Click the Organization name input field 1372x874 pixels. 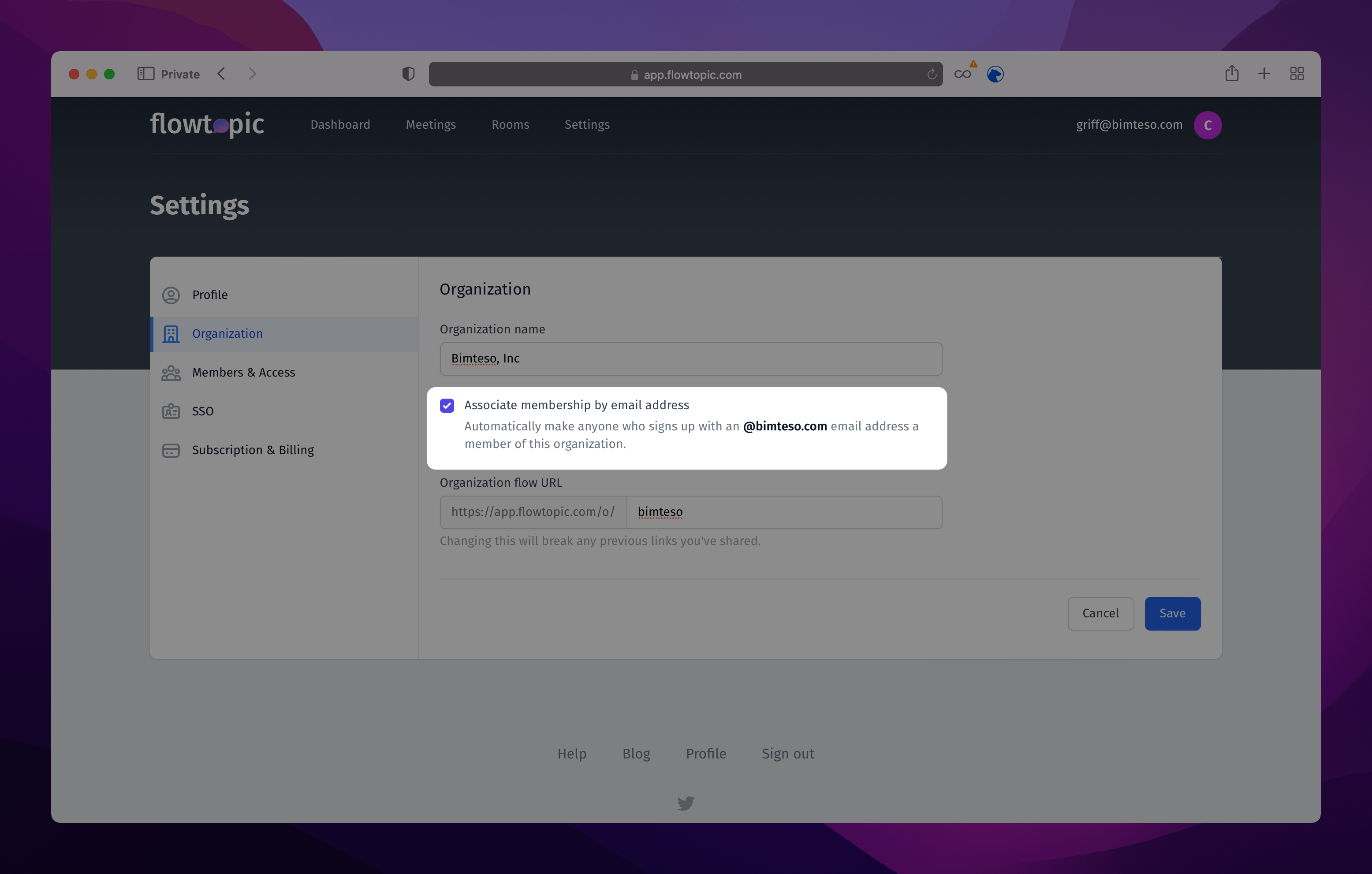pyautogui.click(x=690, y=359)
